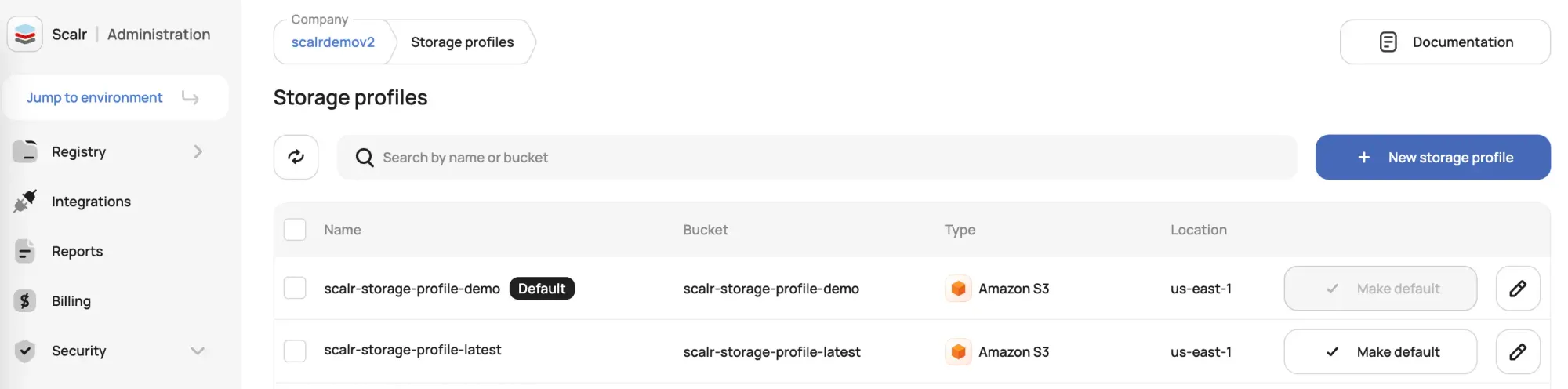Click the Amazon S3 icon in latest row

[958, 352]
